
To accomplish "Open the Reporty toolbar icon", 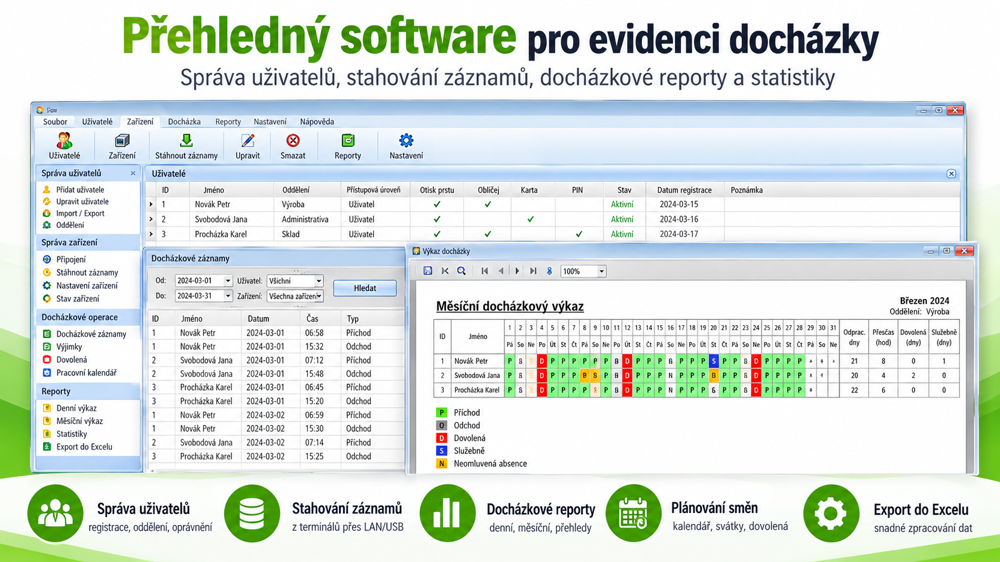I will point(348,140).
